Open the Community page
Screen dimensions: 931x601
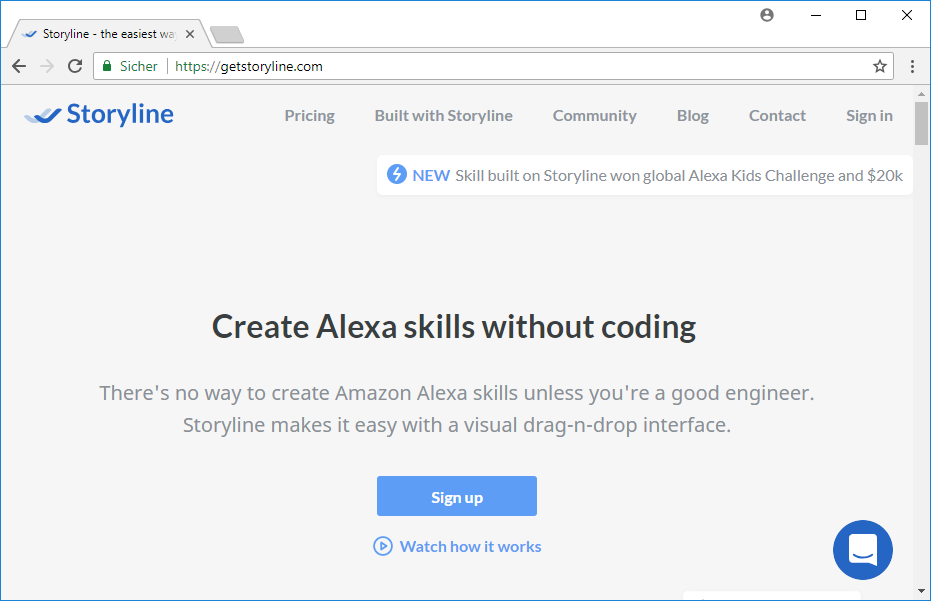click(x=594, y=116)
